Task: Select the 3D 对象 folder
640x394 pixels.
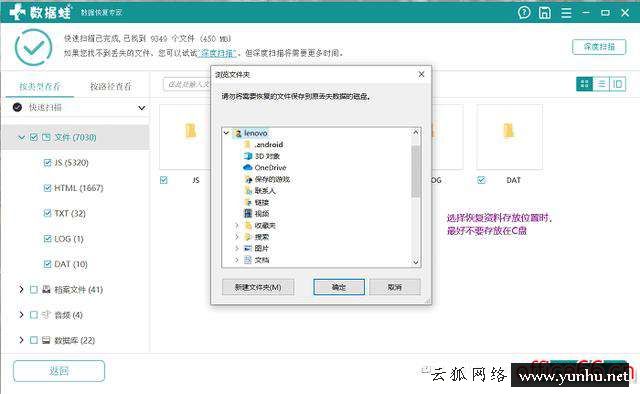Action: click(267, 156)
